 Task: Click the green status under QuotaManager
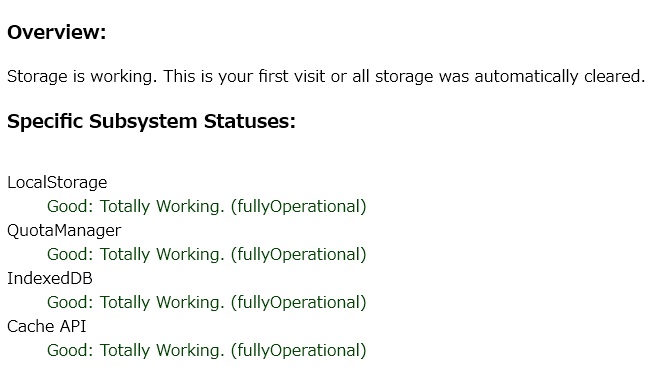pos(207,254)
